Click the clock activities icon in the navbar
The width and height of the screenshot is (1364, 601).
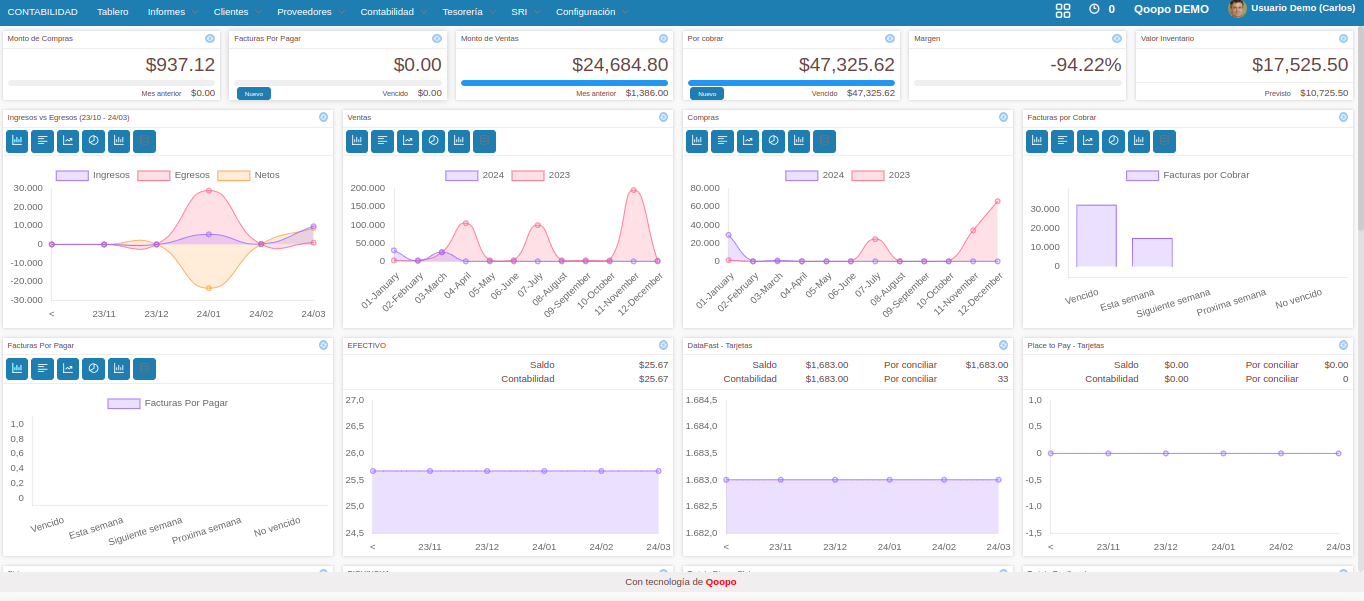[1094, 9]
